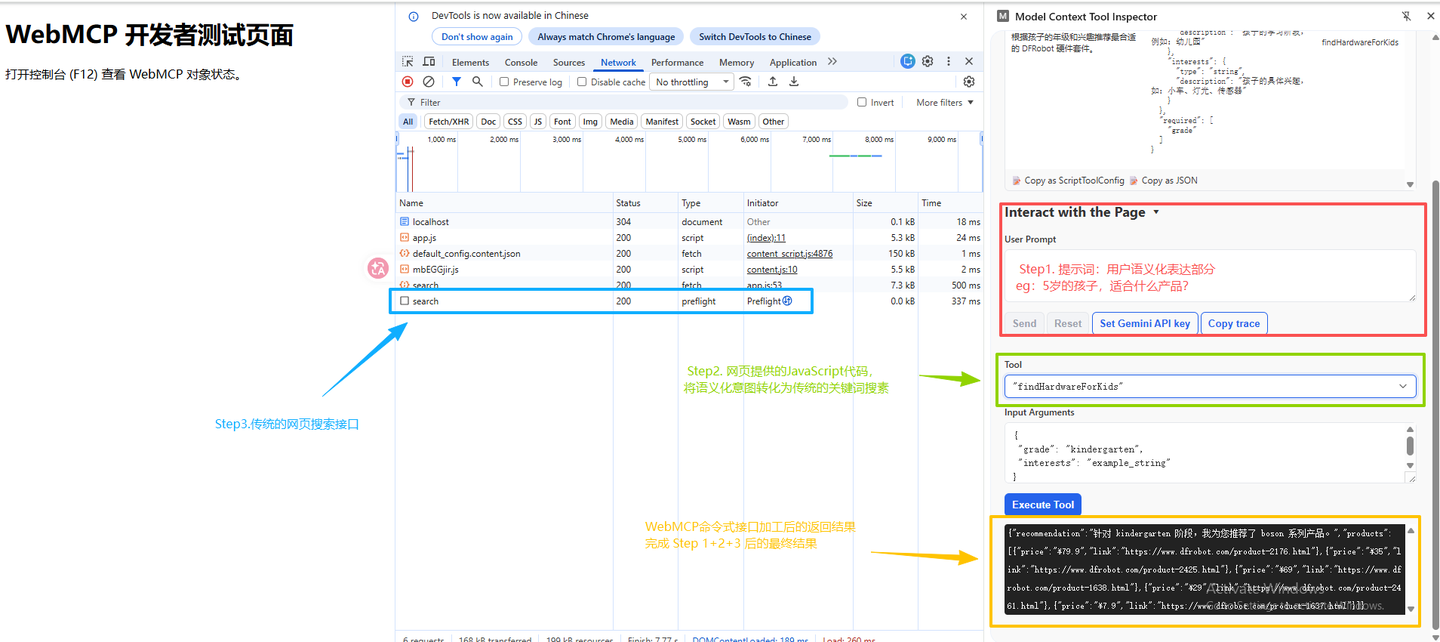This screenshot has width=1440, height=642.
Task: Click the Execute Tool button
Action: coord(1043,505)
